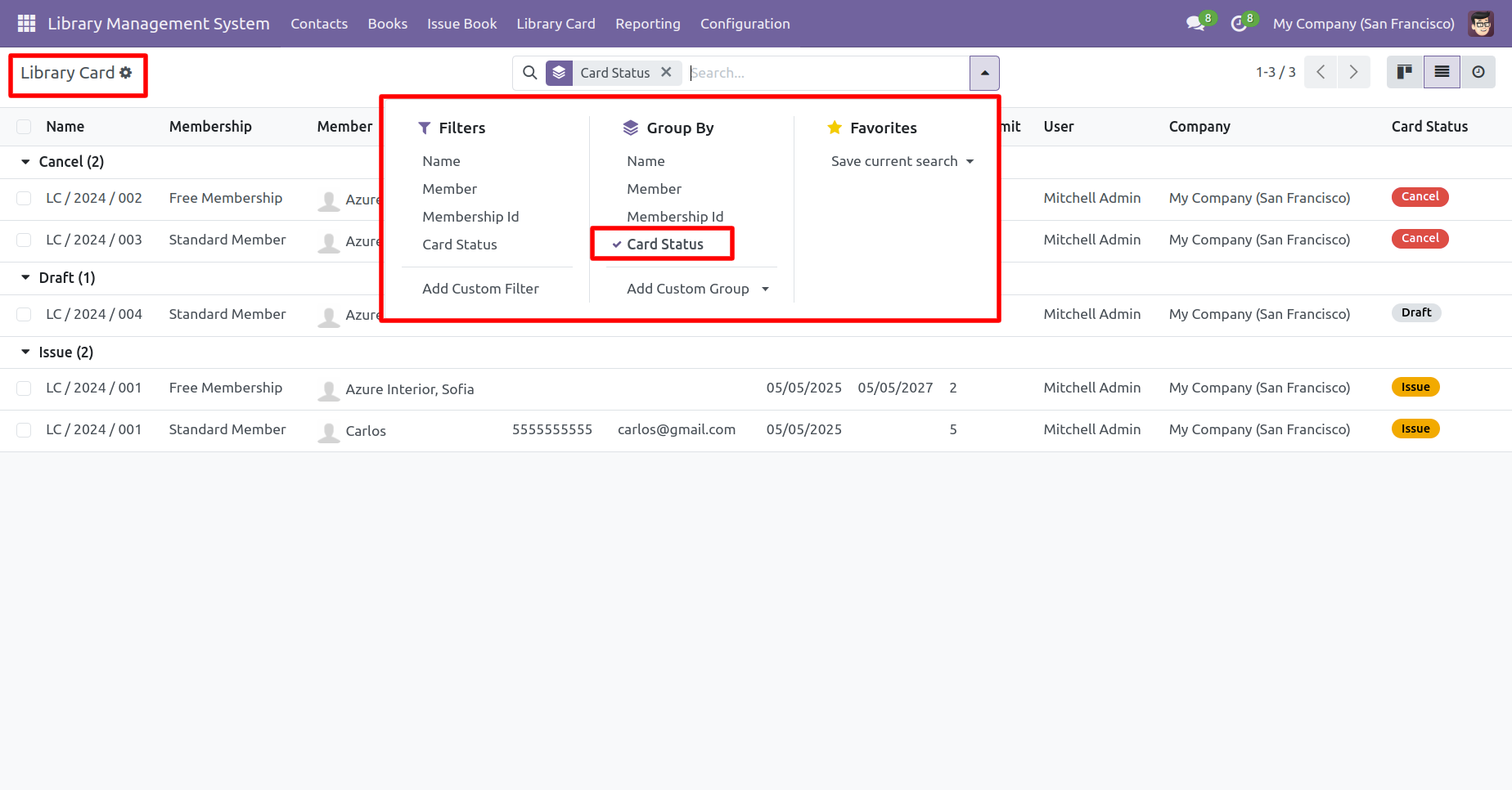Select all records with header checkbox
The height and width of the screenshot is (790, 1512).
coord(24,127)
